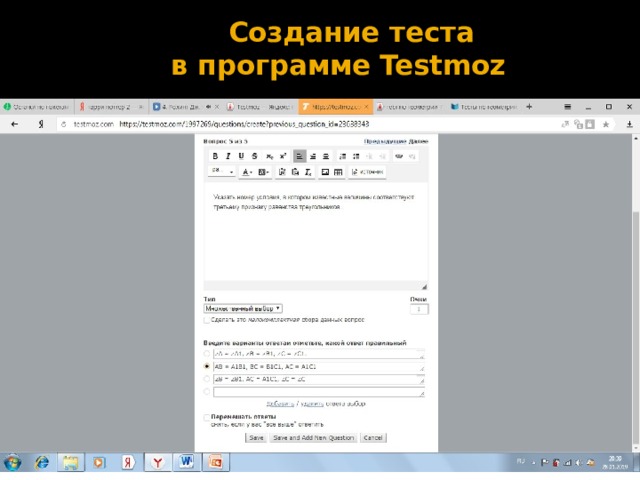
Task: Click the paste as plain text icon
Action: point(282,172)
